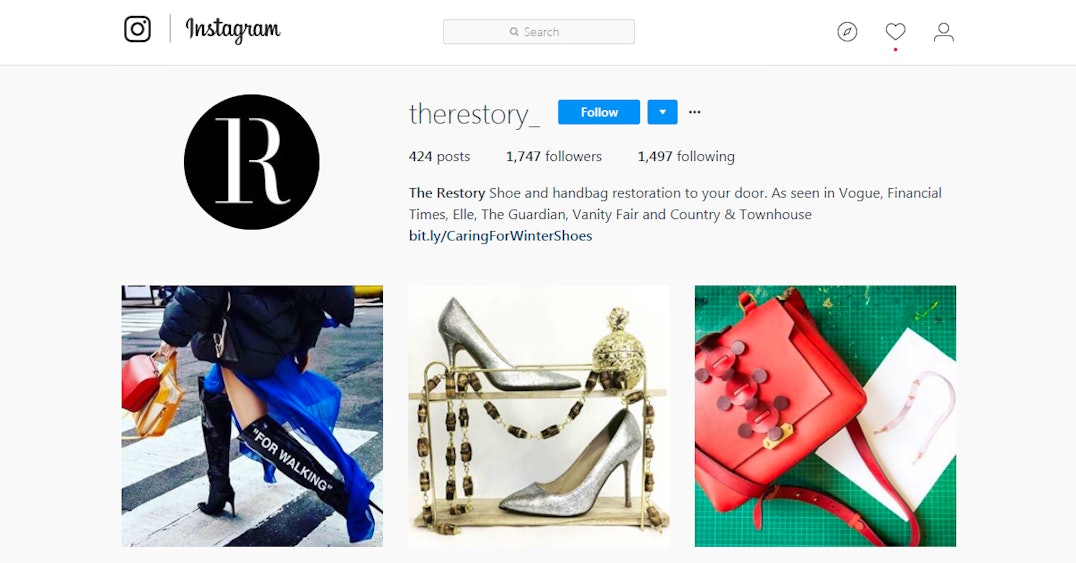Image resolution: width=1076 pixels, height=563 pixels.
Task: Expand the suggested accounts dropdown arrow
Action: coord(662,112)
